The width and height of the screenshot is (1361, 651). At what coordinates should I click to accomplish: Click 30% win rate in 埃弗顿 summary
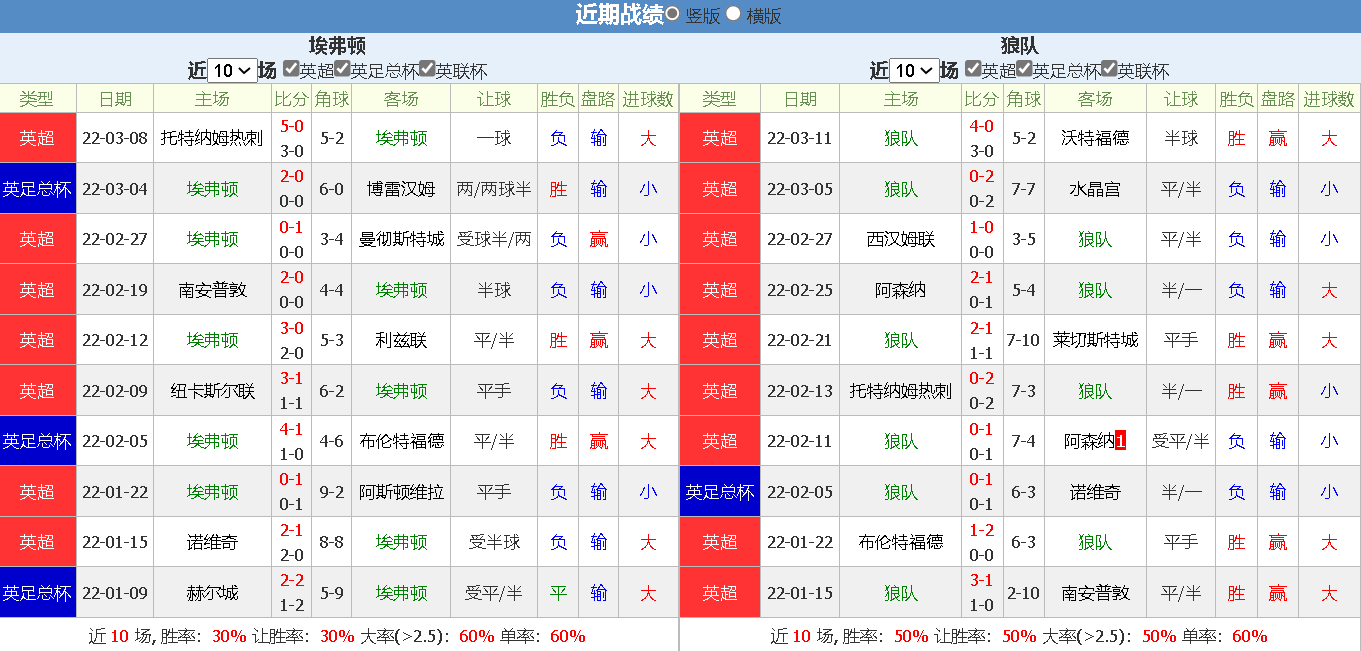tap(229, 636)
